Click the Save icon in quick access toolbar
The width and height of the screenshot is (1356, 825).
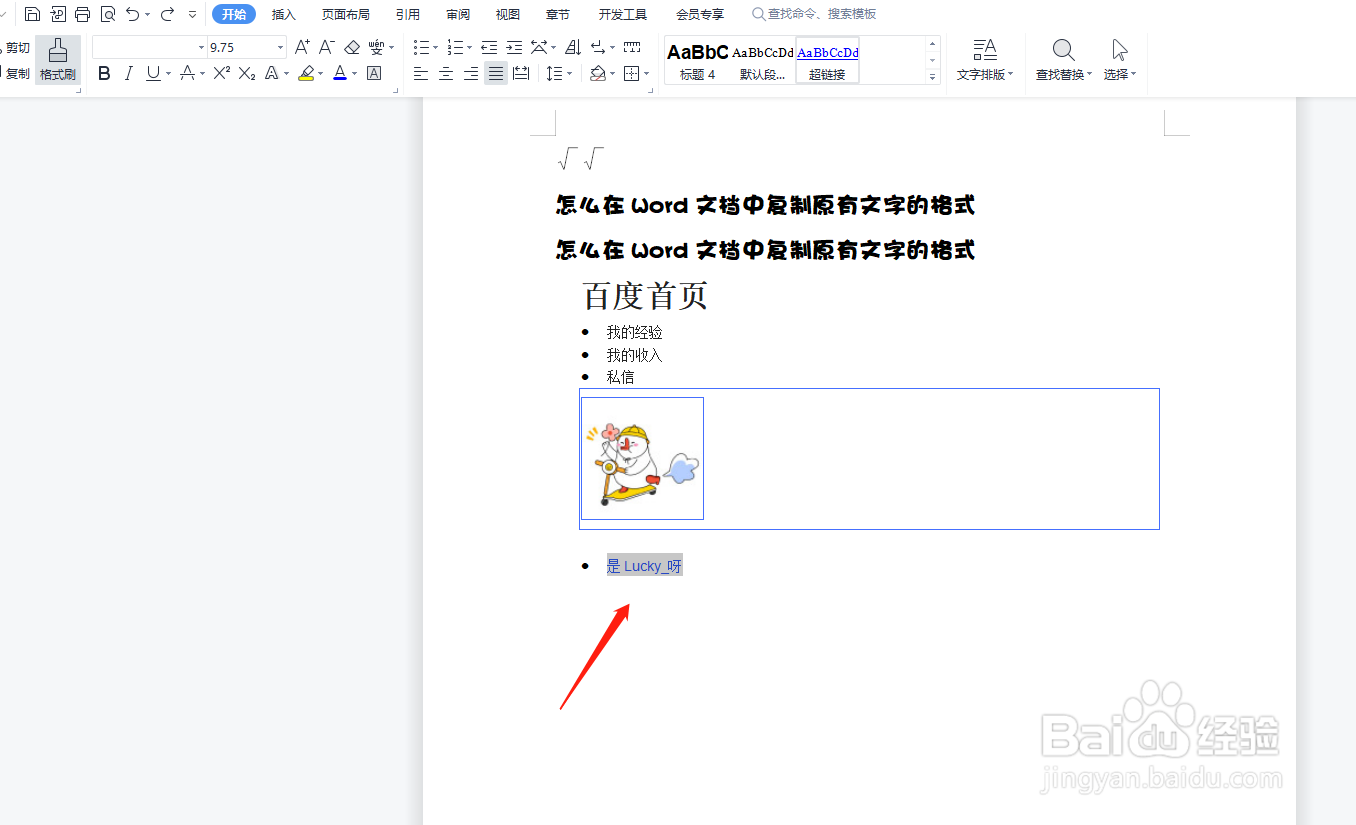pos(33,14)
